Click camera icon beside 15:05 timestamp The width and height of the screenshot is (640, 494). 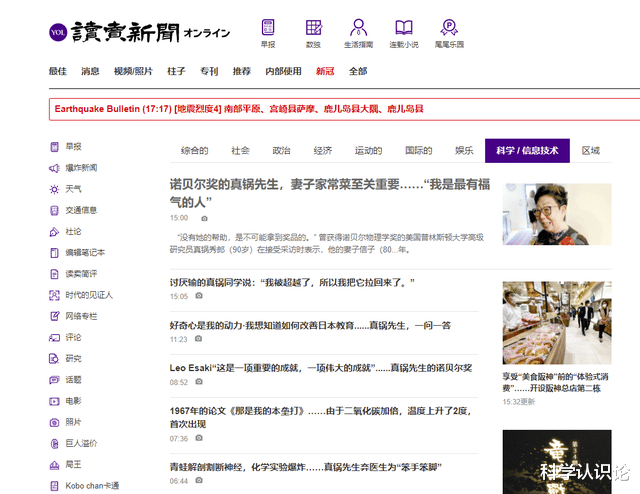199,296
